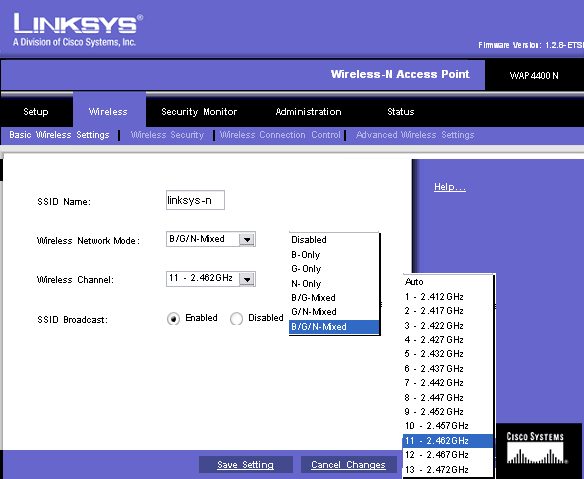Open the Help... link
This screenshot has height=479, width=584.
(x=450, y=187)
